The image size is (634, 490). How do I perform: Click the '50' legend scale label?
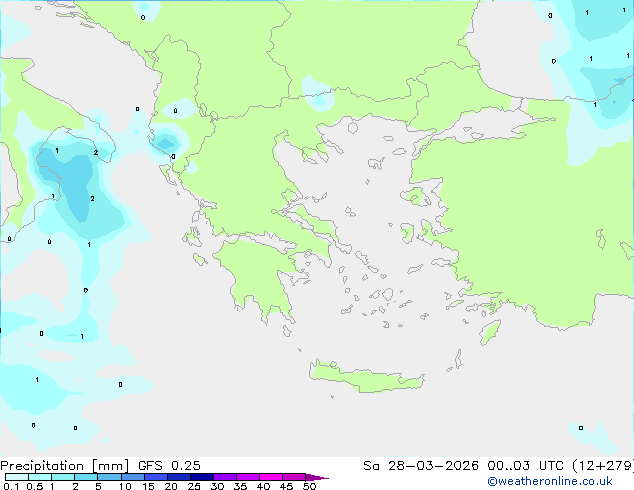click(309, 486)
